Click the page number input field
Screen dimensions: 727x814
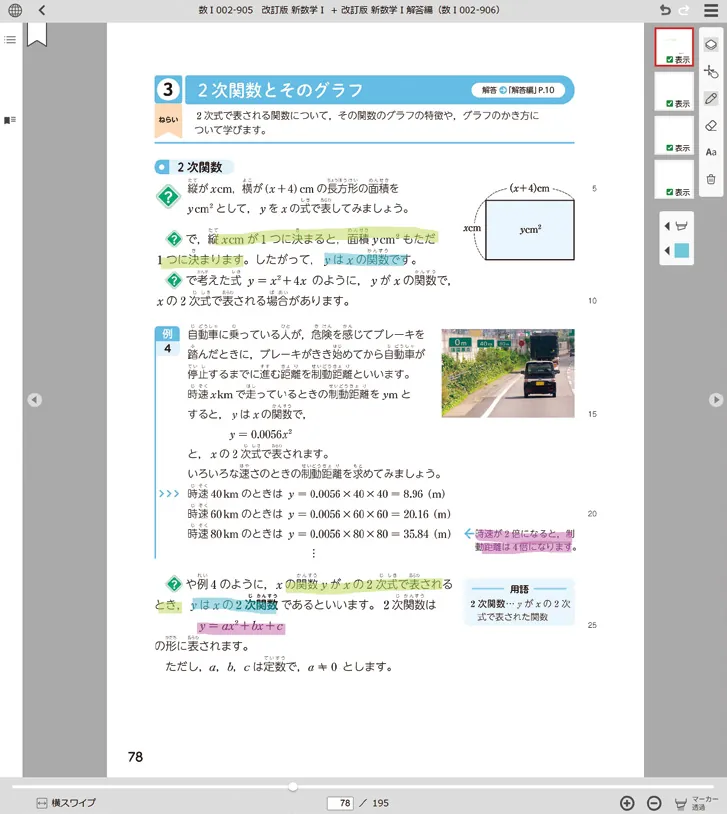pos(341,803)
